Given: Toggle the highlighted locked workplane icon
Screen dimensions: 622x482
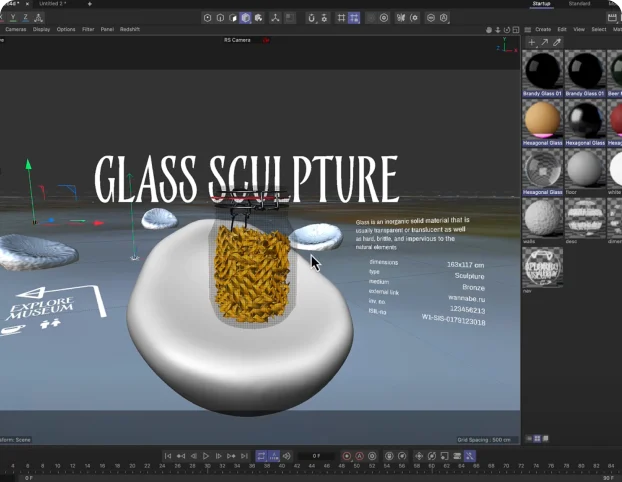Looking at the screenshot, I should click(354, 18).
